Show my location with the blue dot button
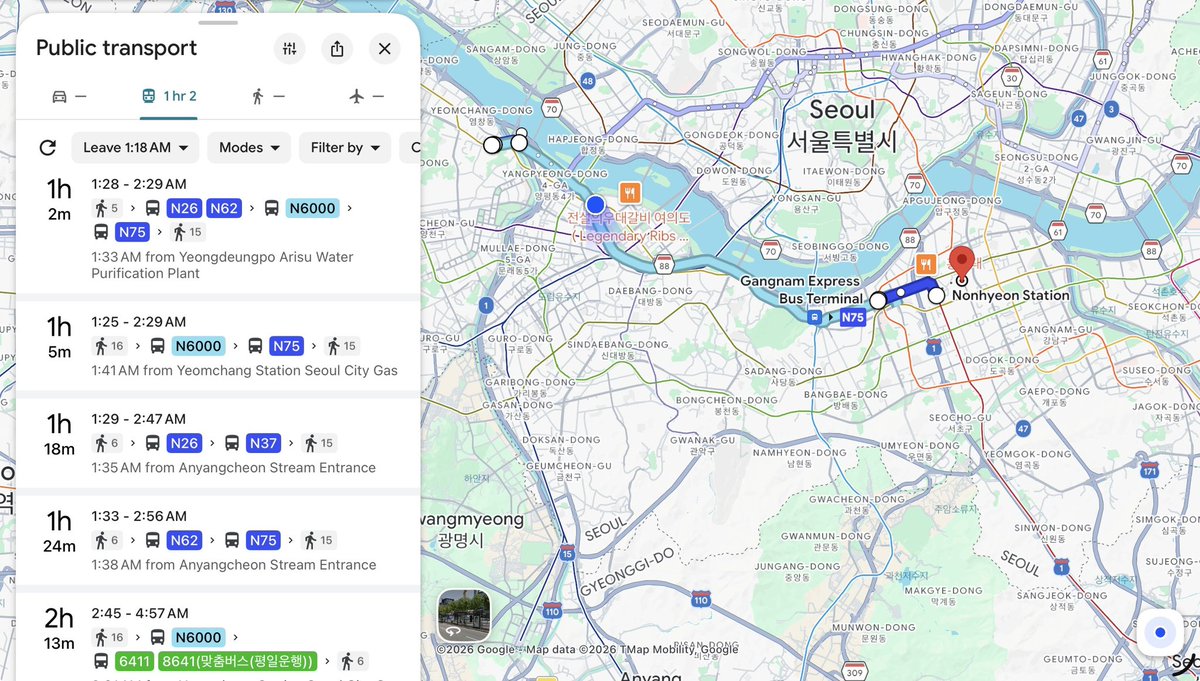1200x681 pixels. pyautogui.click(x=1160, y=633)
